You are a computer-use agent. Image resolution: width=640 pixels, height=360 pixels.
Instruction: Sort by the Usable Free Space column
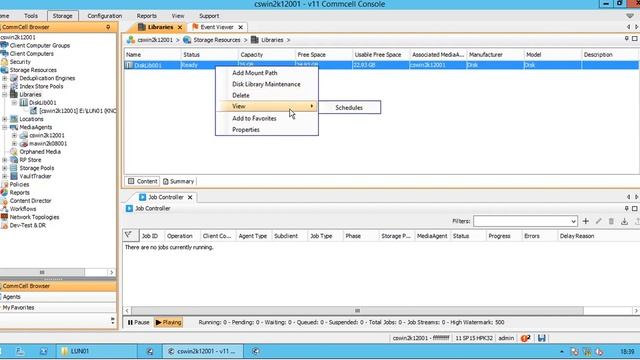pyautogui.click(x=380, y=54)
